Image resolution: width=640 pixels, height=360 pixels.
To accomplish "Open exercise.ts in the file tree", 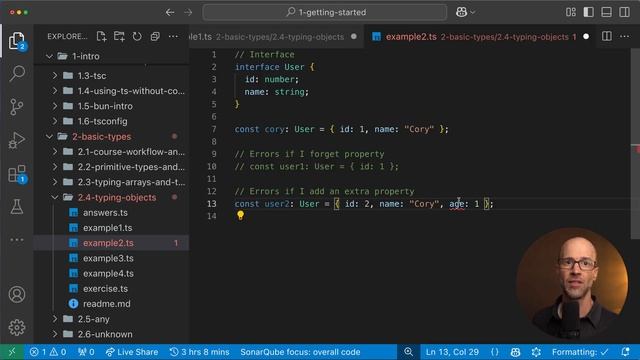I will pos(111,289).
